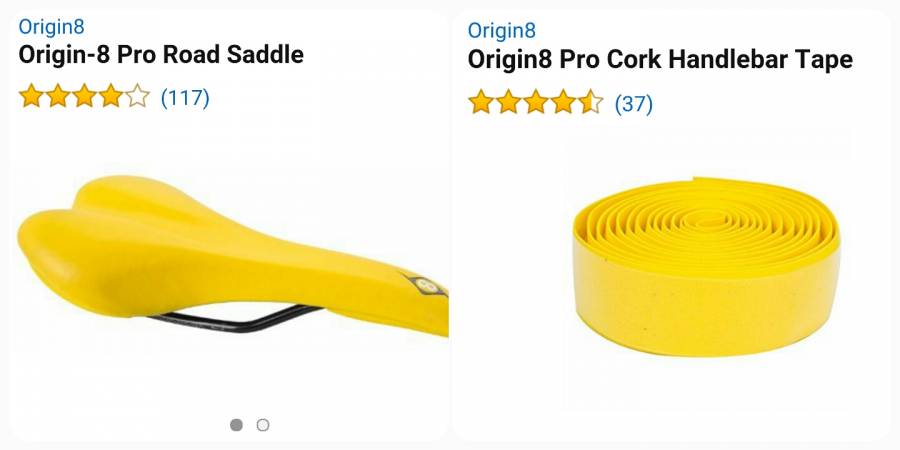
Task: Click the first gold star of the saddle rating
Action: pyautogui.click(x=31, y=96)
